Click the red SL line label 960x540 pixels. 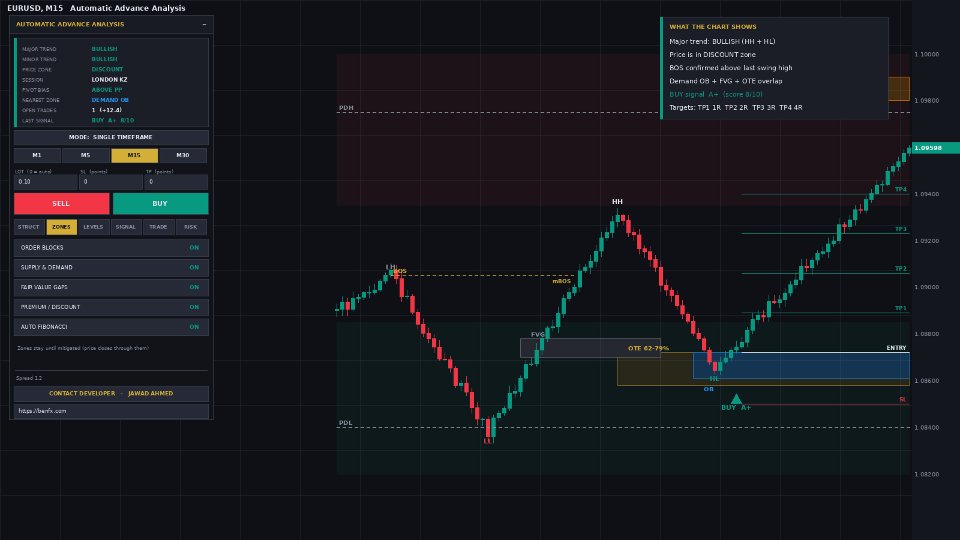point(902,399)
